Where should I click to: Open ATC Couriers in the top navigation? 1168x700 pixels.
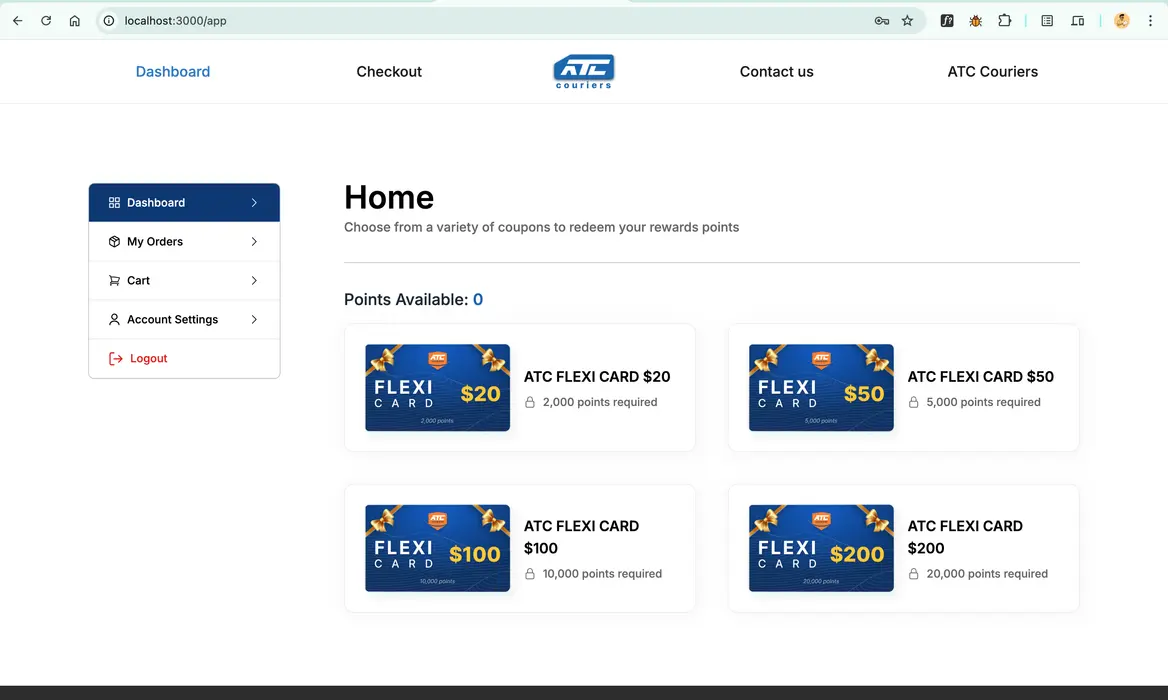[x=992, y=71]
